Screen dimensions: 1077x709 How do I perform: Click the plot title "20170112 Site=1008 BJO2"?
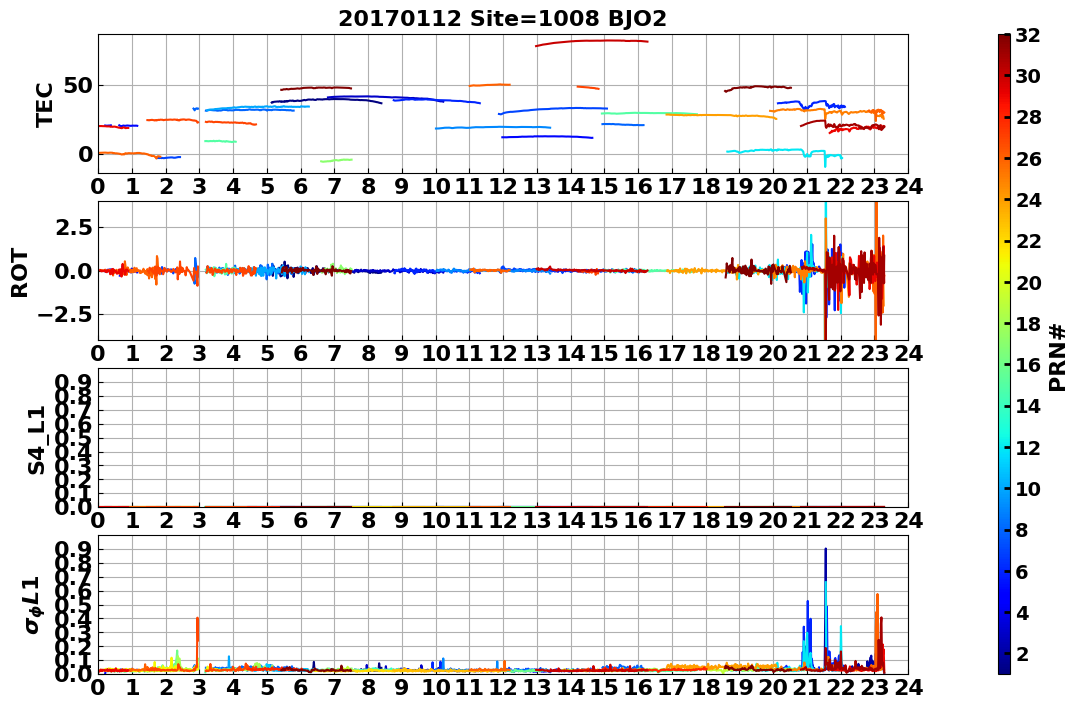tap(502, 19)
